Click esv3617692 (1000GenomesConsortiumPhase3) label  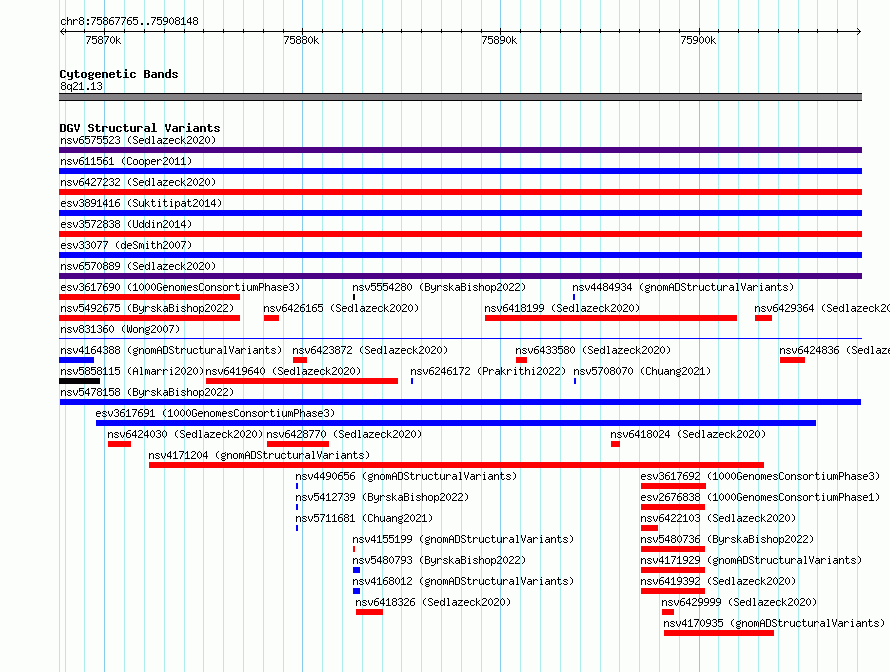click(x=760, y=476)
